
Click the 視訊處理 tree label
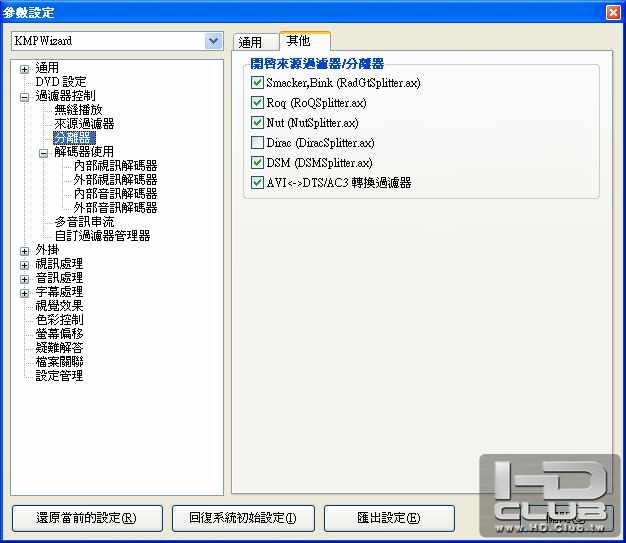59,264
